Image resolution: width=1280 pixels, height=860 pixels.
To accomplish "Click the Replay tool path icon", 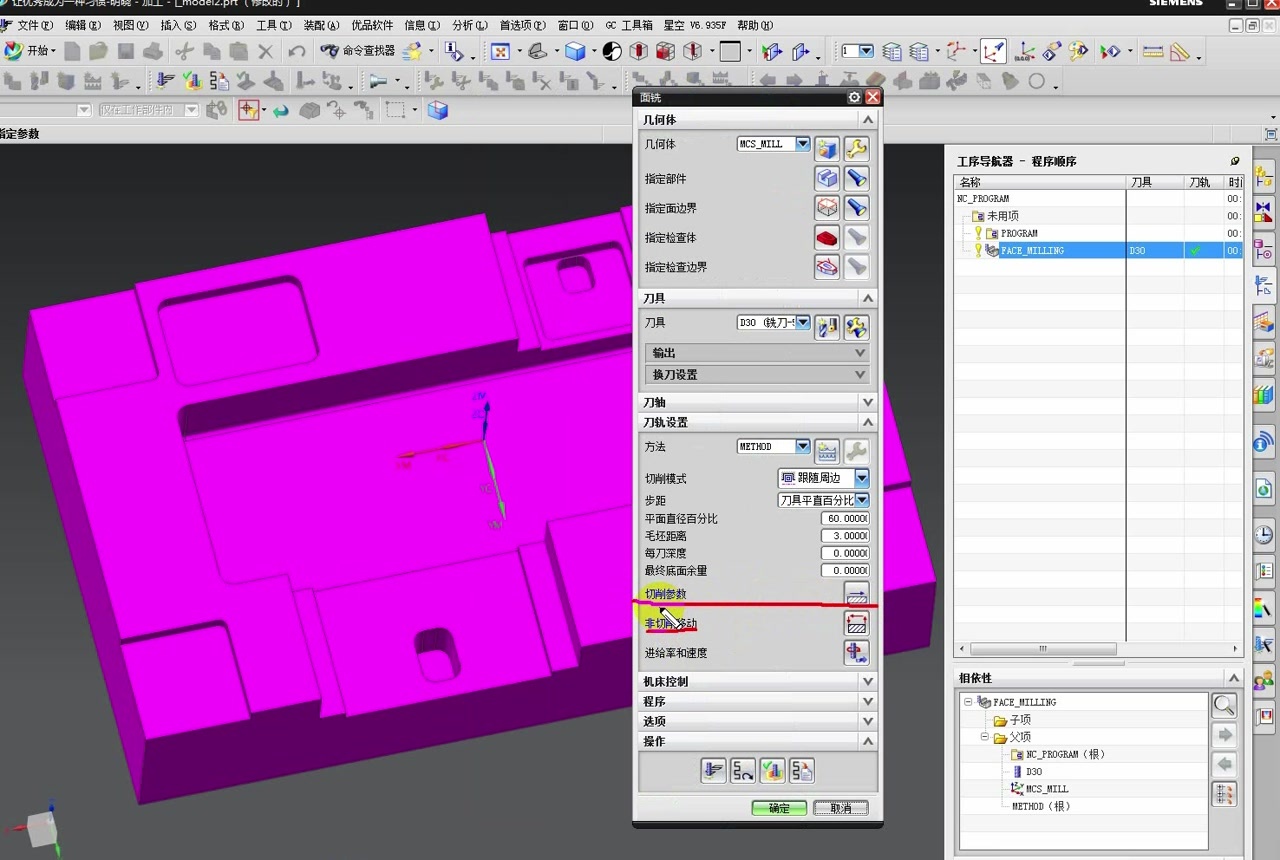I will pyautogui.click(x=742, y=770).
